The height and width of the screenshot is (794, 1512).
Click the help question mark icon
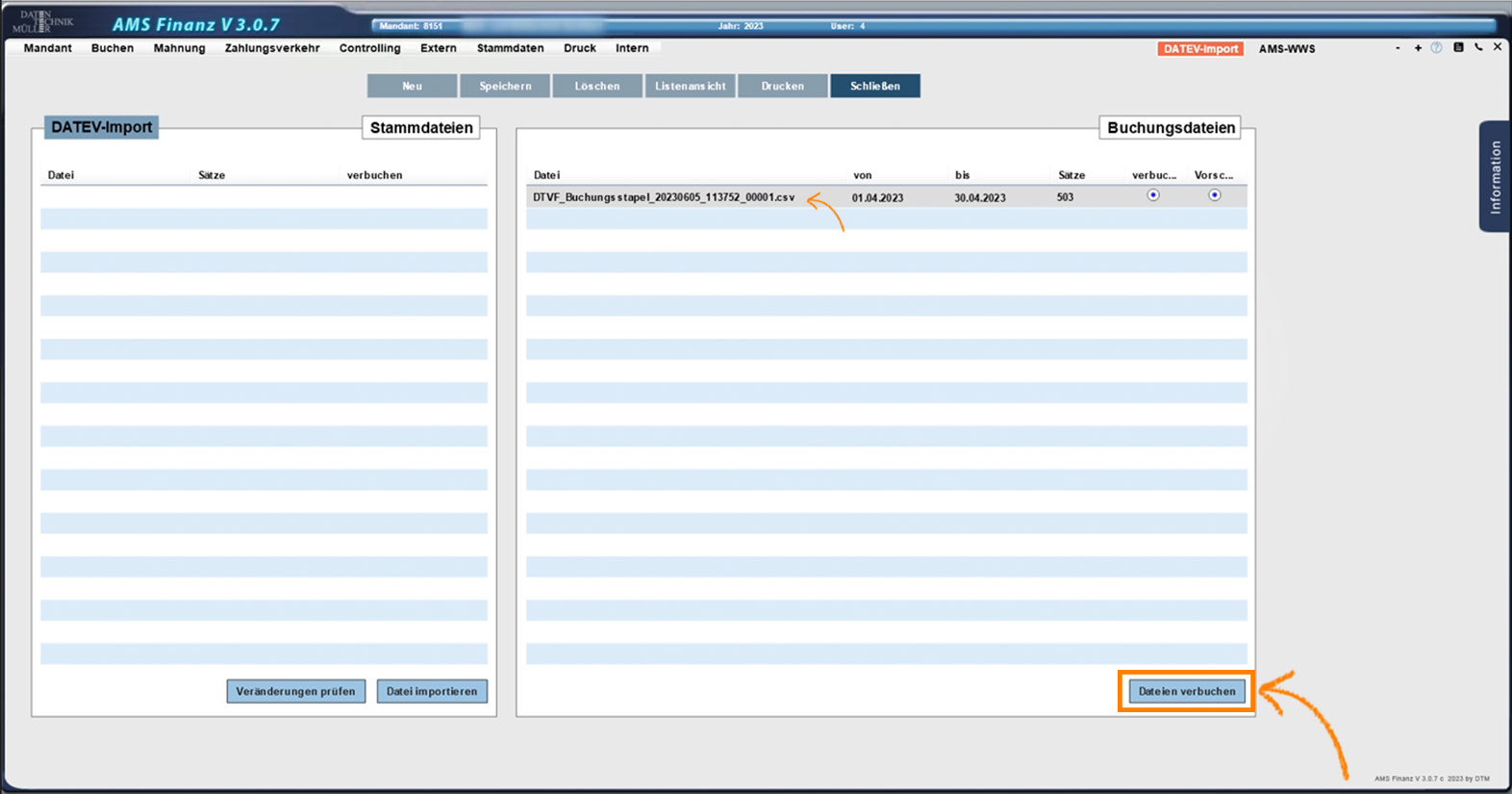(x=1436, y=48)
